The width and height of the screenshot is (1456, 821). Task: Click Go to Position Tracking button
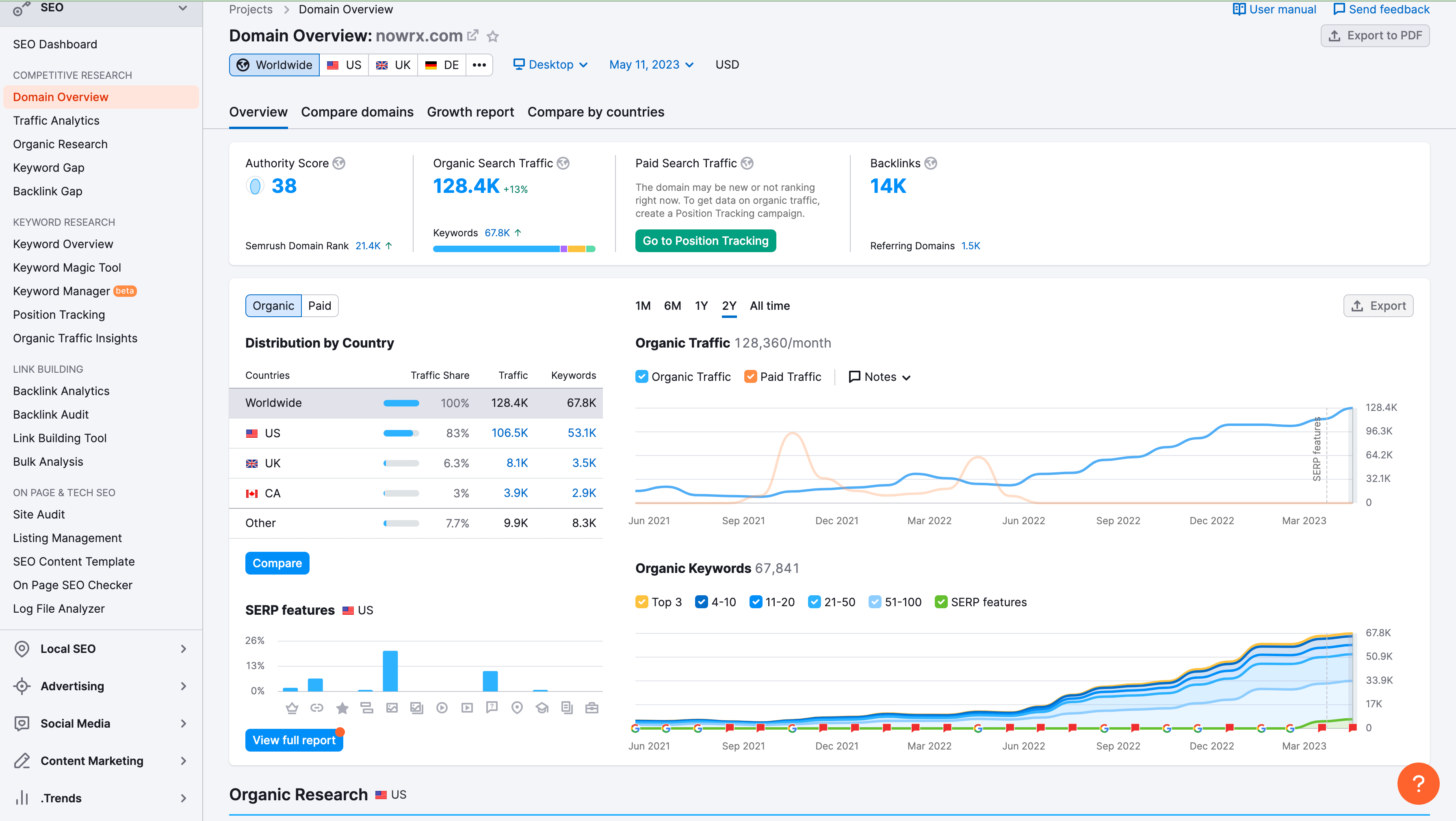click(x=706, y=240)
